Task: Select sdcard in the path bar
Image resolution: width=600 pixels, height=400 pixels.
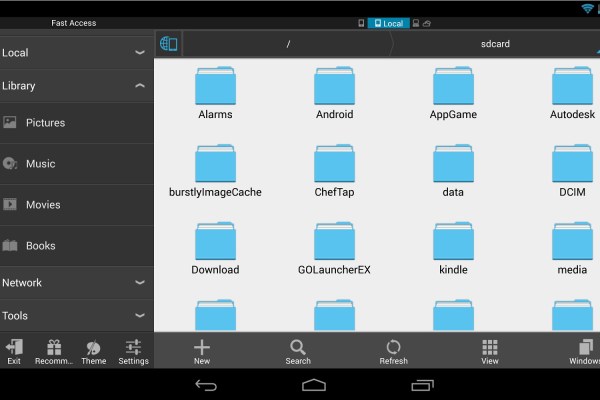Action: click(496, 44)
